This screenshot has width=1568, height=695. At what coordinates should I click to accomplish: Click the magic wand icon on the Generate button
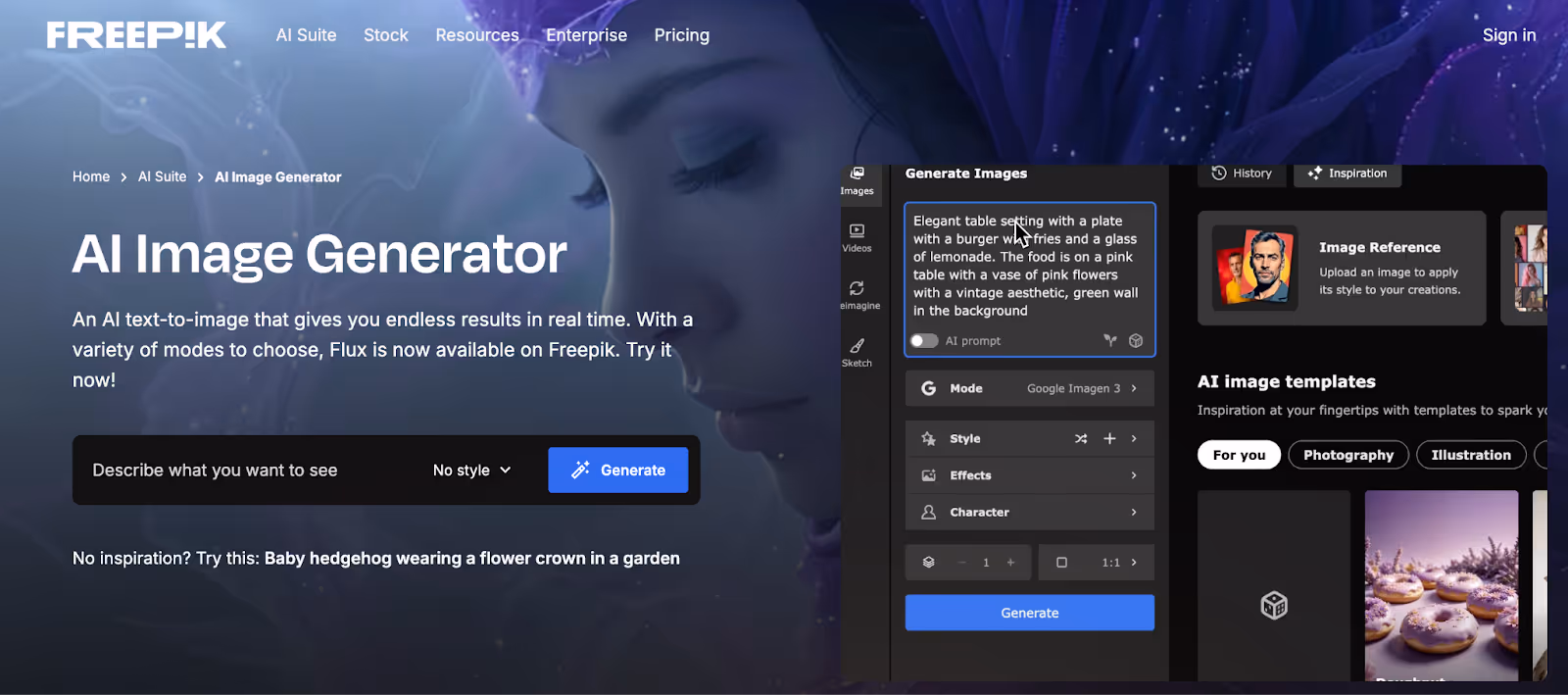click(x=580, y=470)
